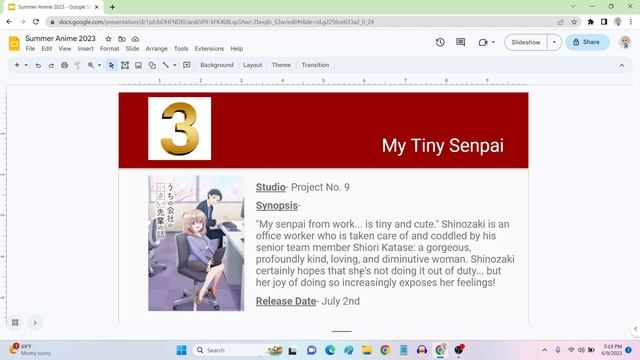Viewport: 640px width, 360px height.
Task: Click the zoom magnifier tool
Action: 91,65
